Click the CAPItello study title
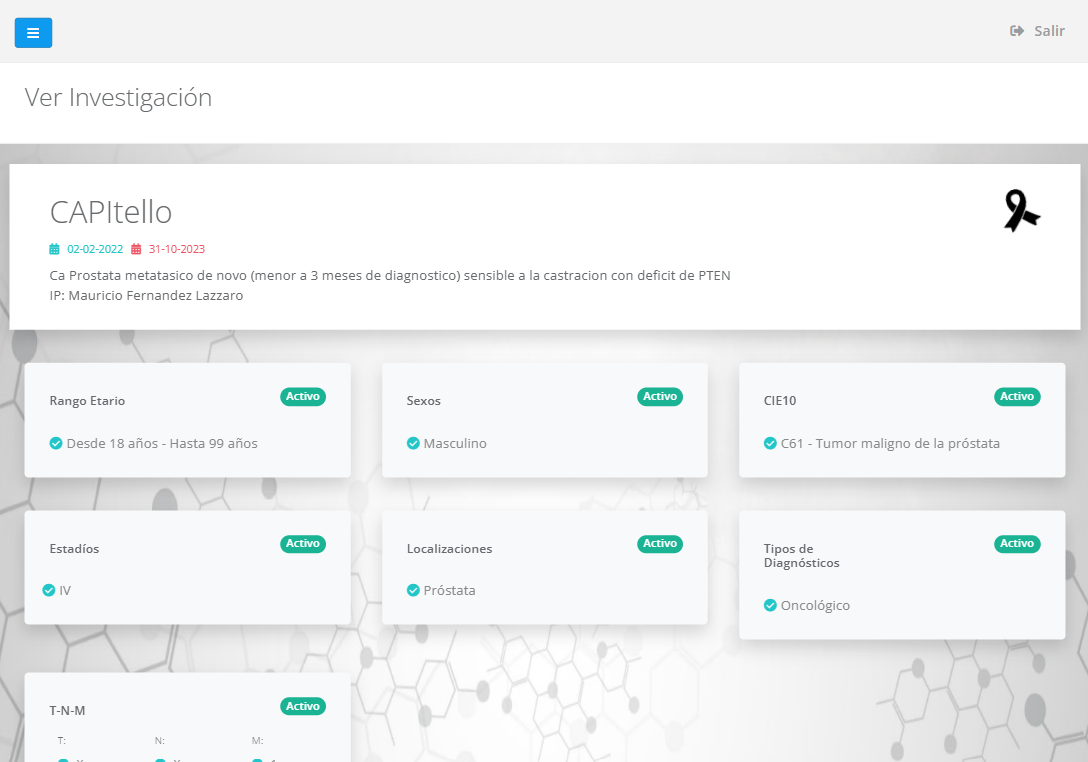 point(111,212)
